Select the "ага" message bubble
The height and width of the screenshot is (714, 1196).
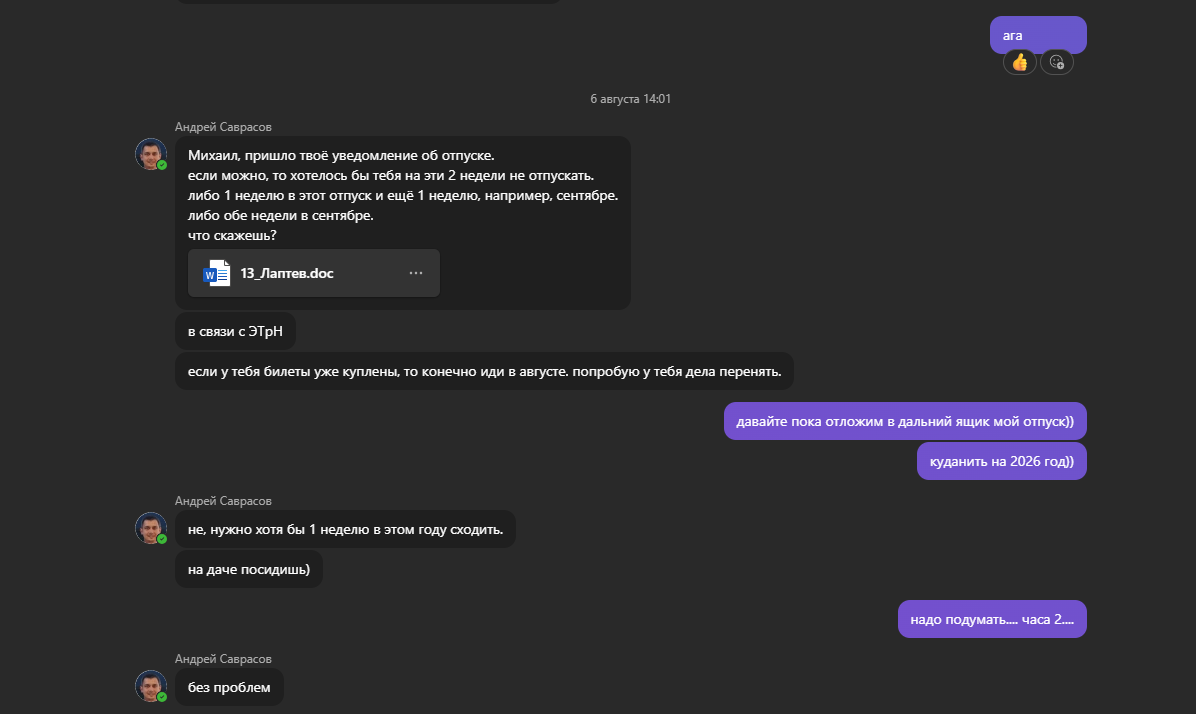[x=1037, y=35]
